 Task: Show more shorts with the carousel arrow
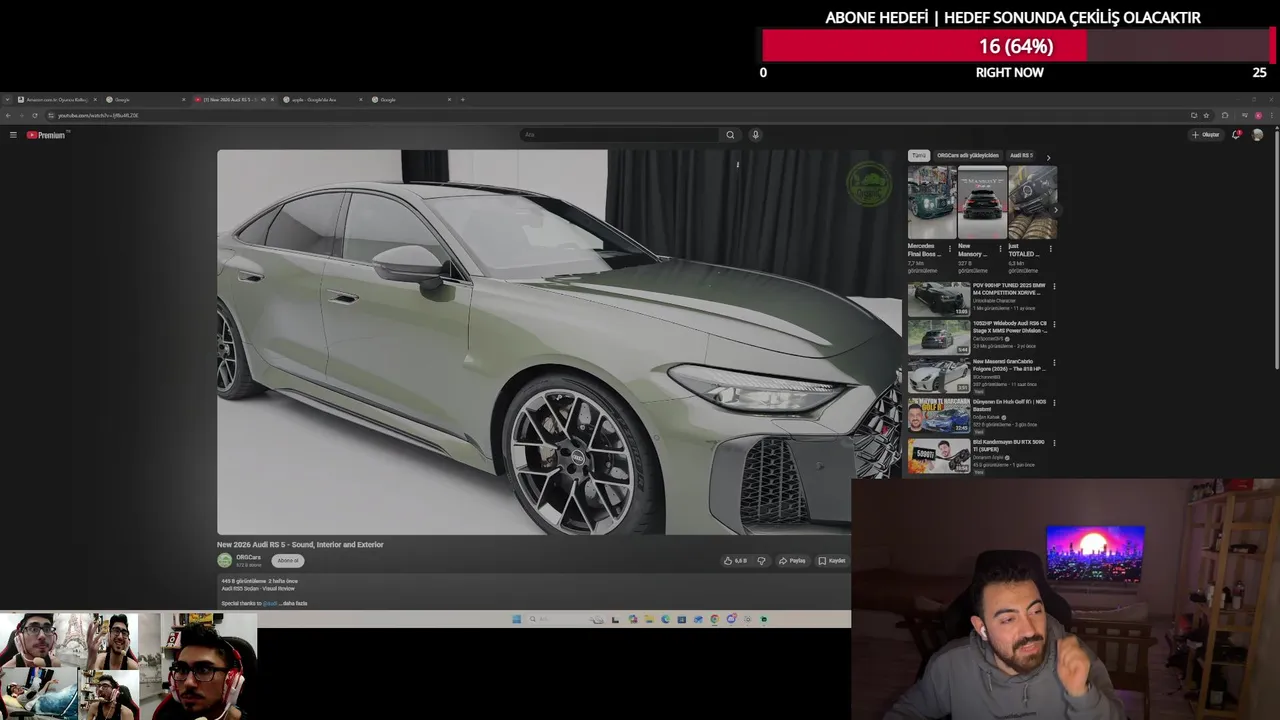1056,210
